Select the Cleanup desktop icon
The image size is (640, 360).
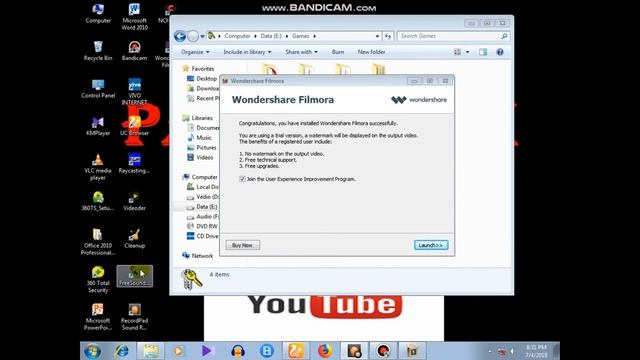[x=134, y=239]
